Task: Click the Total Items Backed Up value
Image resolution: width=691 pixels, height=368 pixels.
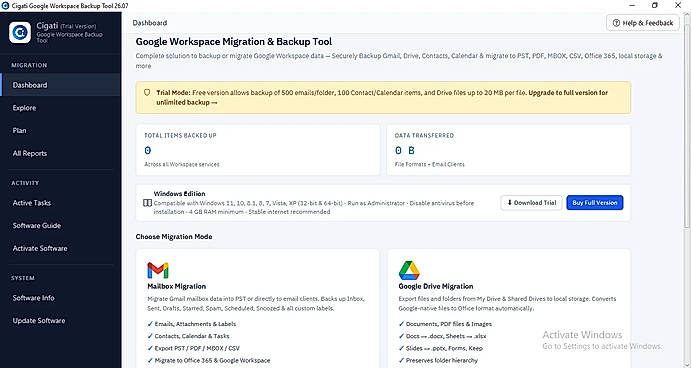Action: [148, 151]
